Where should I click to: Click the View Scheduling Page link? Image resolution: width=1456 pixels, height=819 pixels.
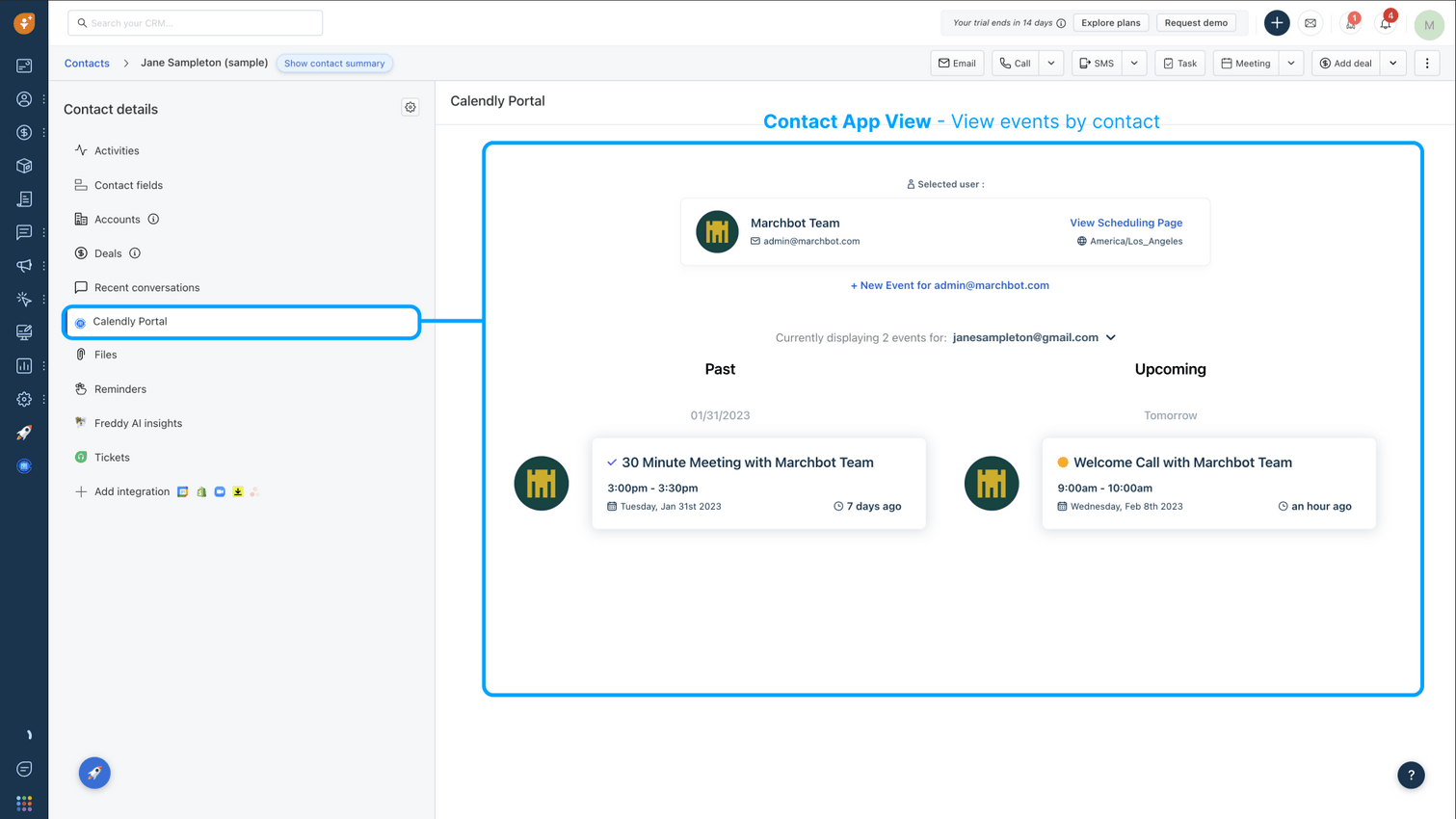[1125, 223]
